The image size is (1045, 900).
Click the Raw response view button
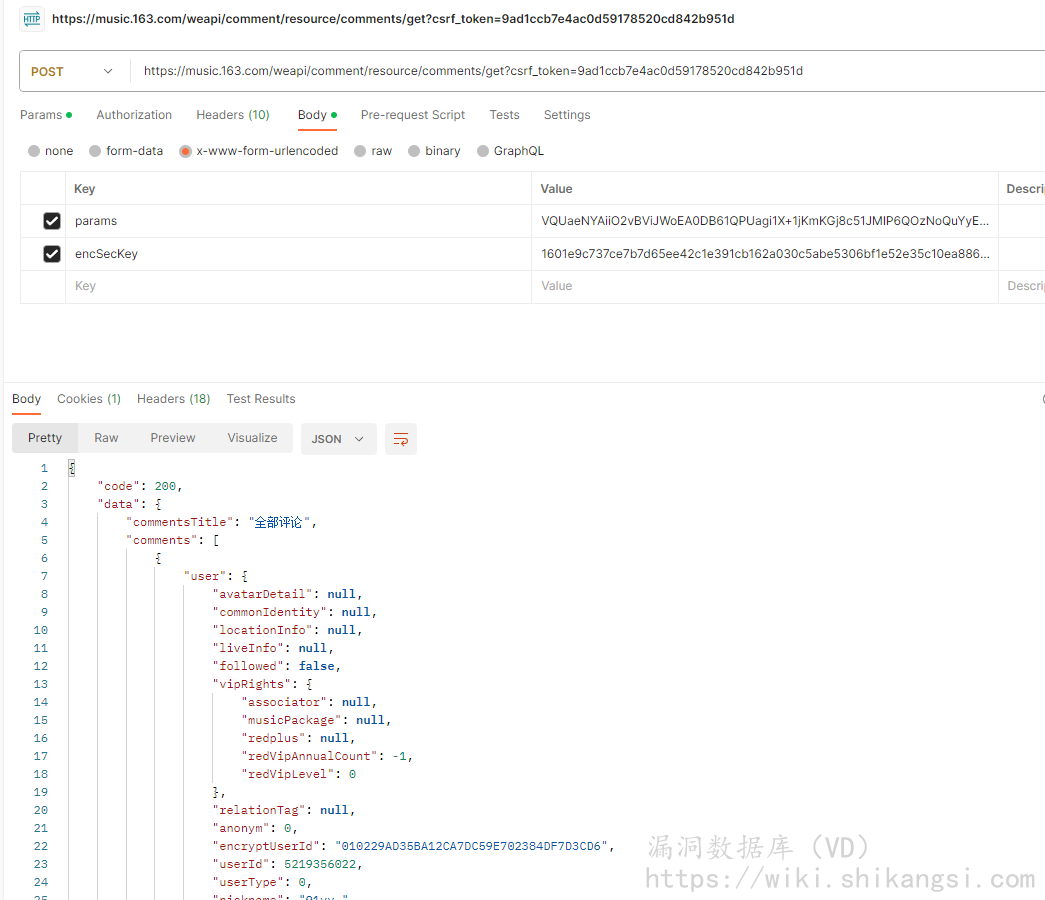[106, 438]
